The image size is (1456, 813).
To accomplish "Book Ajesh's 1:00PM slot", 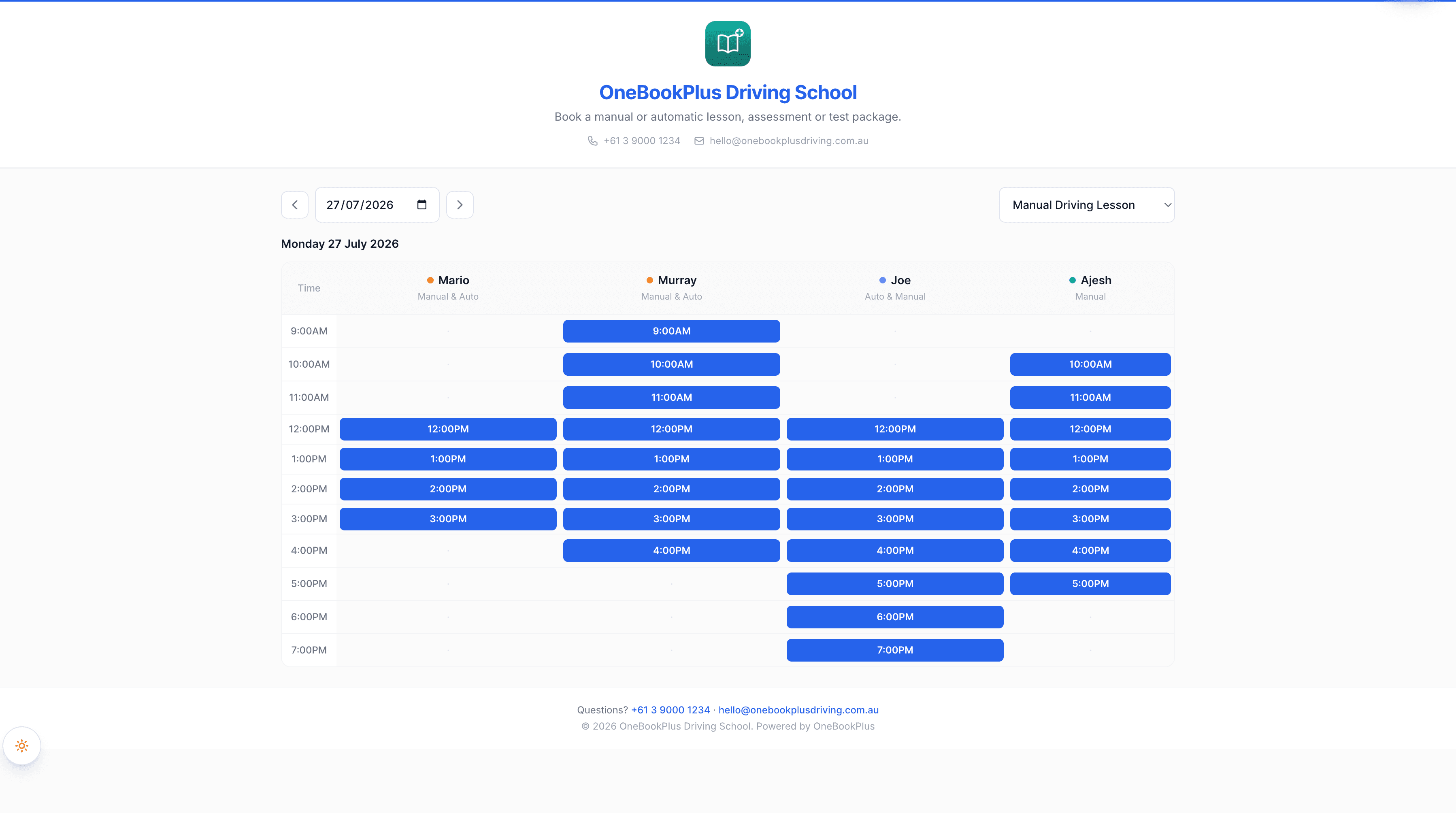I will click(1090, 459).
